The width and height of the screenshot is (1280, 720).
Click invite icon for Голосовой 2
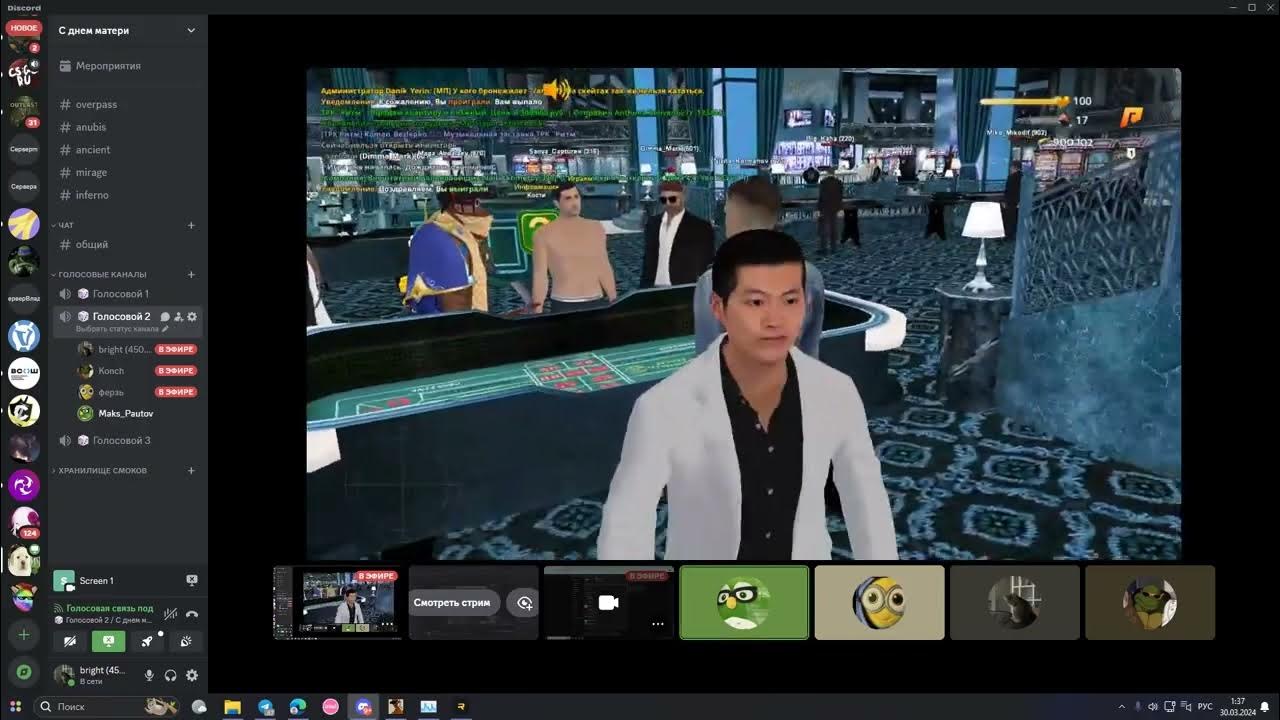pyautogui.click(x=178, y=317)
